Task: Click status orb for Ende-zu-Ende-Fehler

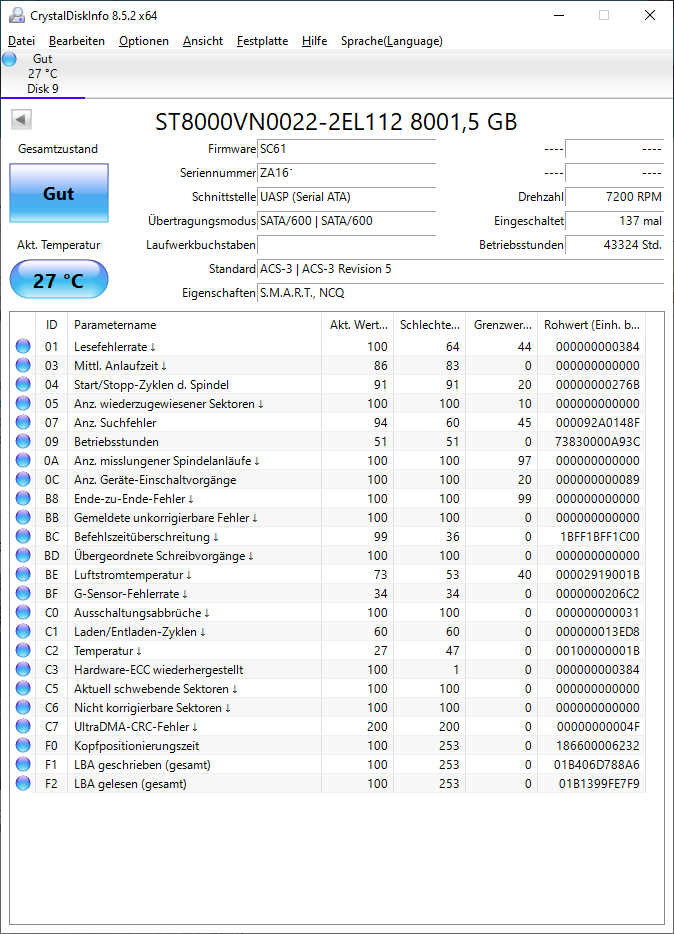Action: point(23,499)
